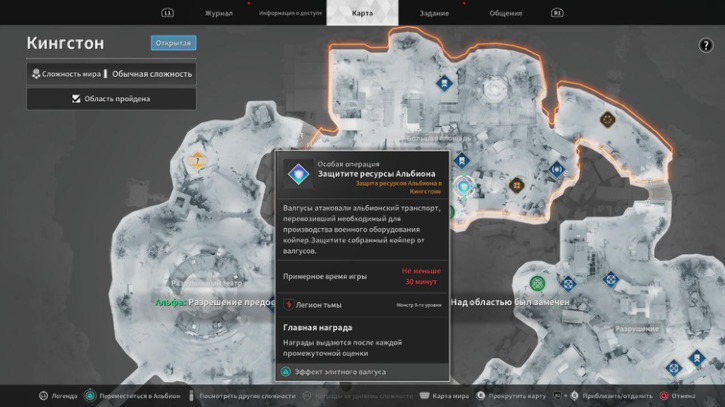Select the yellow question-mark diamond marker
Screen dimensions: 725x407
coord(197,161)
